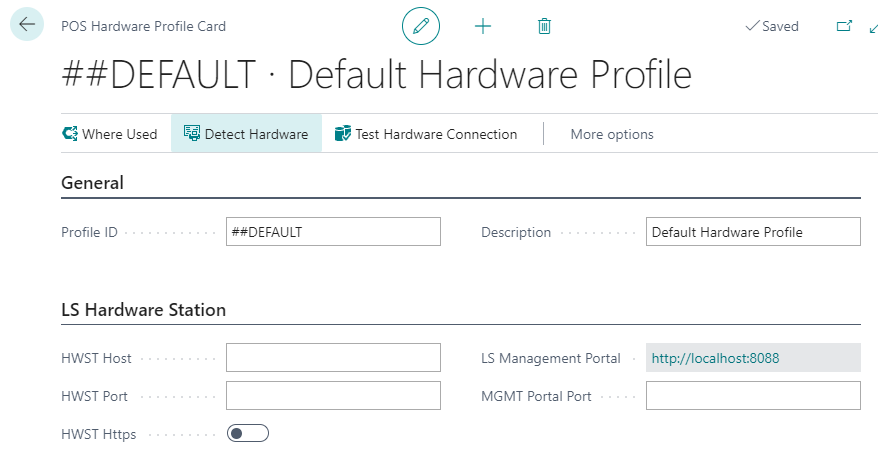Click the Detect Hardware icon
The image size is (878, 462).
191,134
